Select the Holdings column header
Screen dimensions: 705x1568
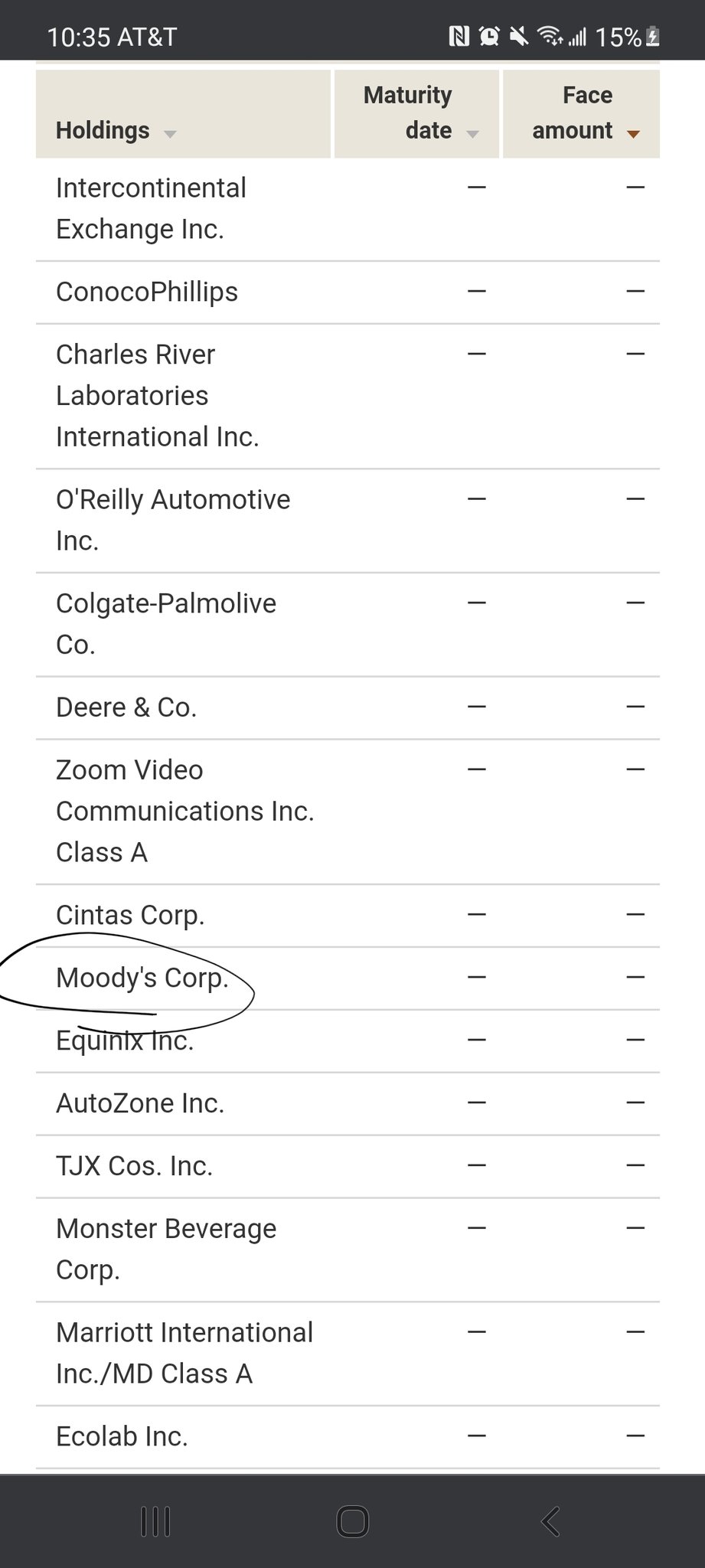103,130
